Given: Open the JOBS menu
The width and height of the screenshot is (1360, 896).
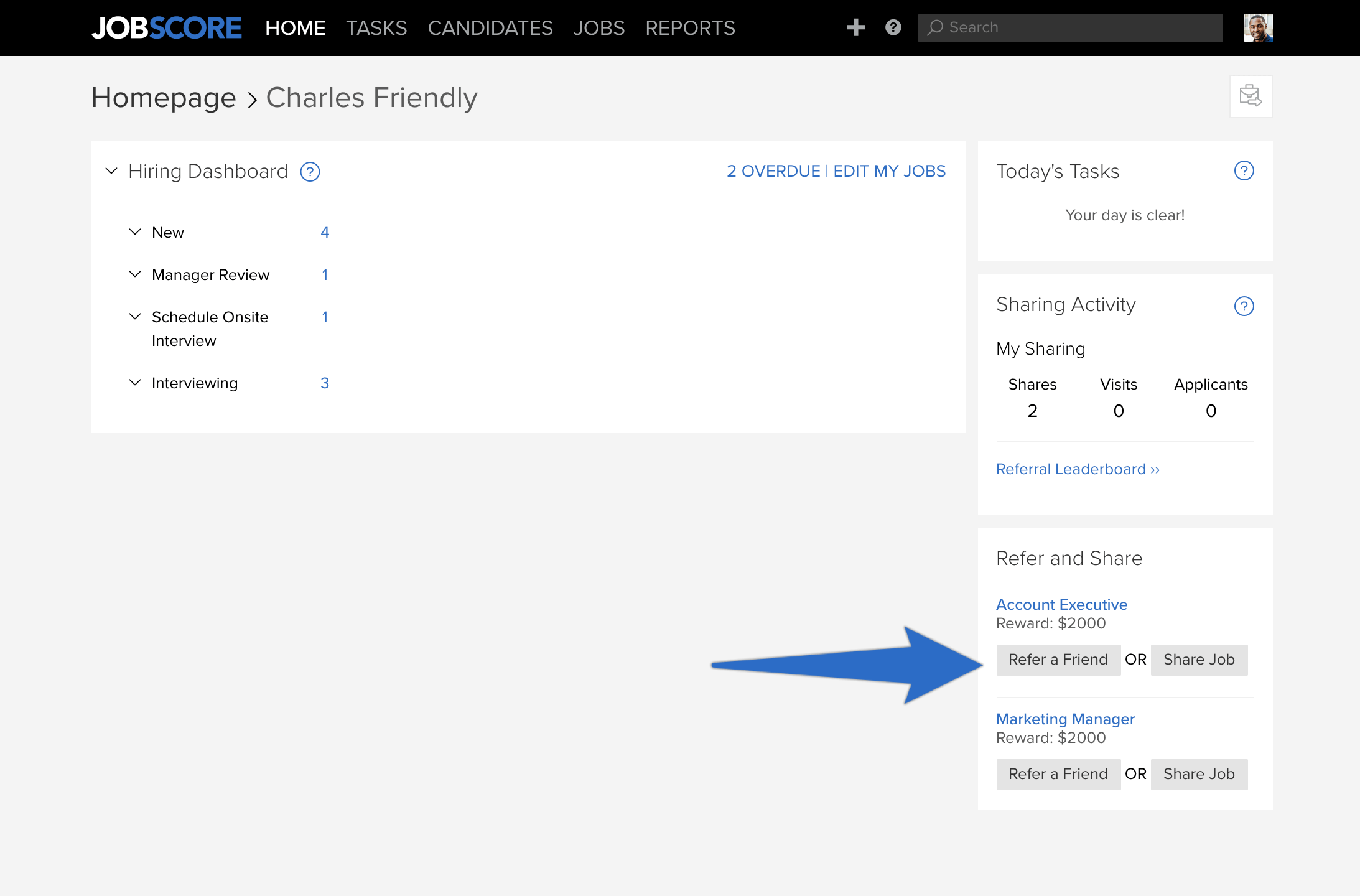Looking at the screenshot, I should pyautogui.click(x=599, y=28).
